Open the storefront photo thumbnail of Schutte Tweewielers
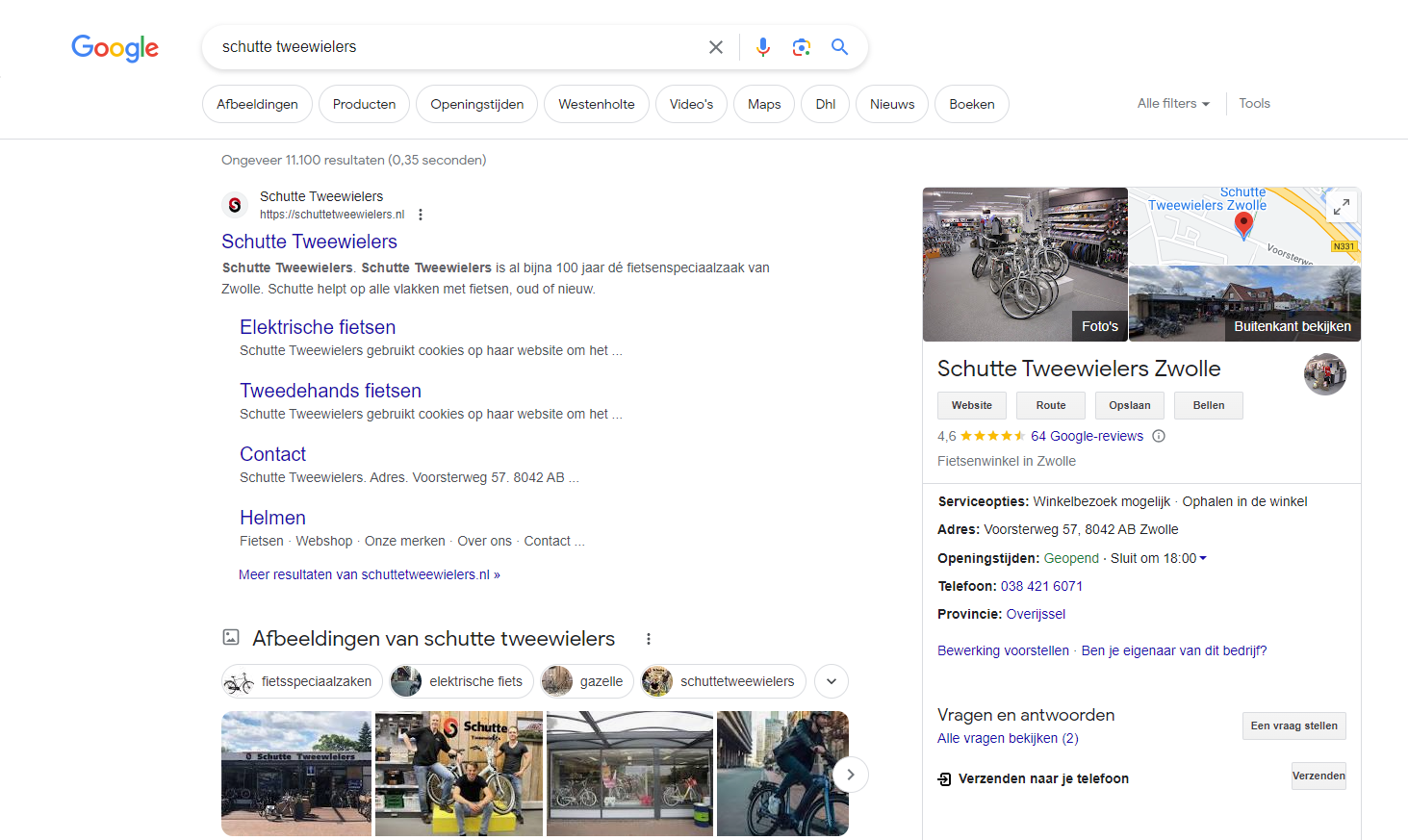This screenshot has height=840, width=1408. tap(296, 773)
